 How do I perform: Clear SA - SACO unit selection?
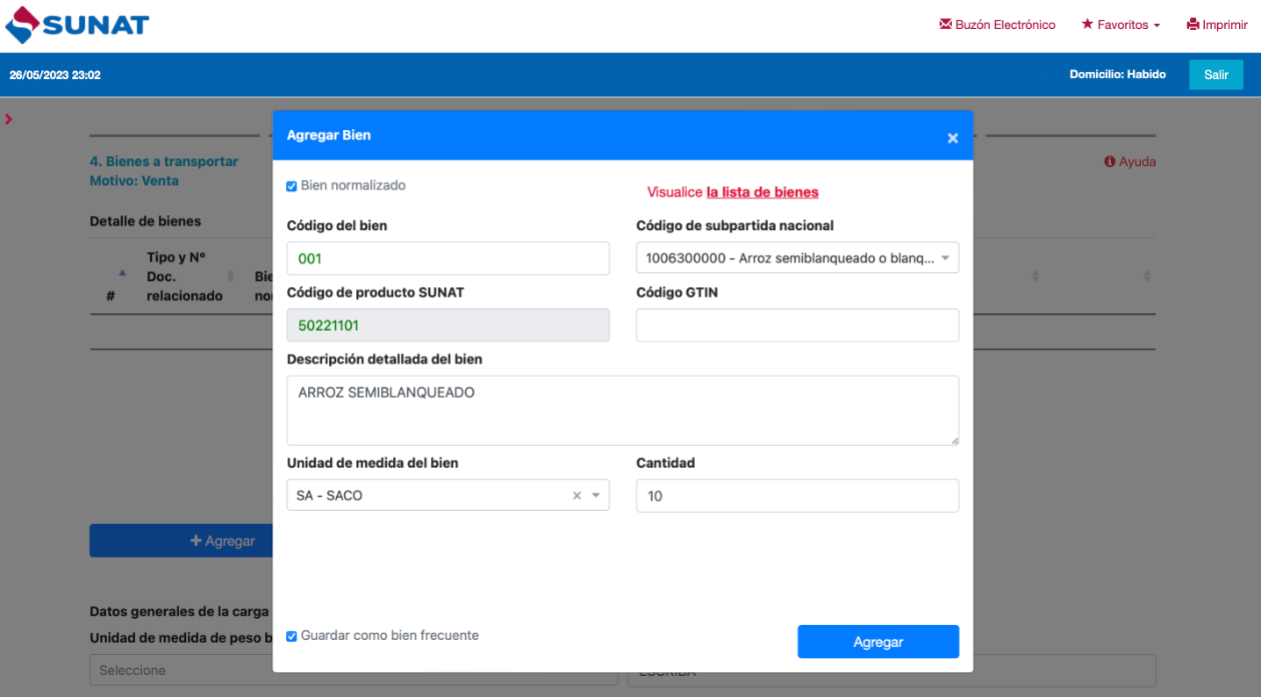pos(576,496)
